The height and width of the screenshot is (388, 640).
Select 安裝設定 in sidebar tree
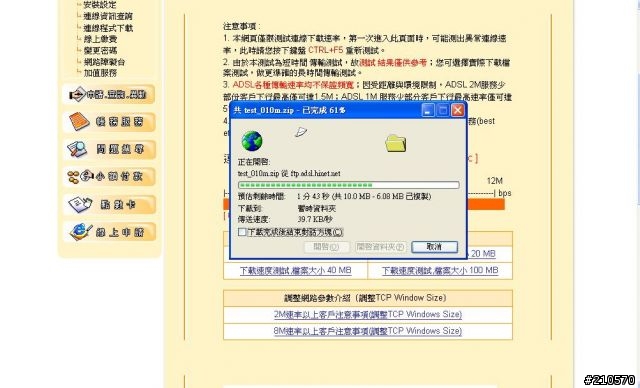pyautogui.click(x=100, y=5)
